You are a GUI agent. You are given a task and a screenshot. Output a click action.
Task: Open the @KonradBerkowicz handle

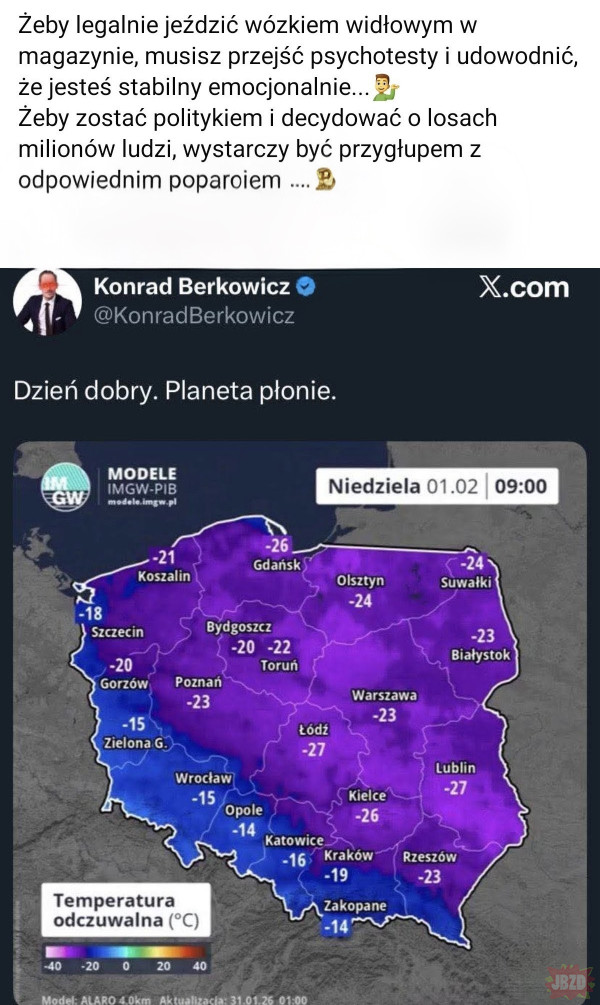tap(194, 316)
